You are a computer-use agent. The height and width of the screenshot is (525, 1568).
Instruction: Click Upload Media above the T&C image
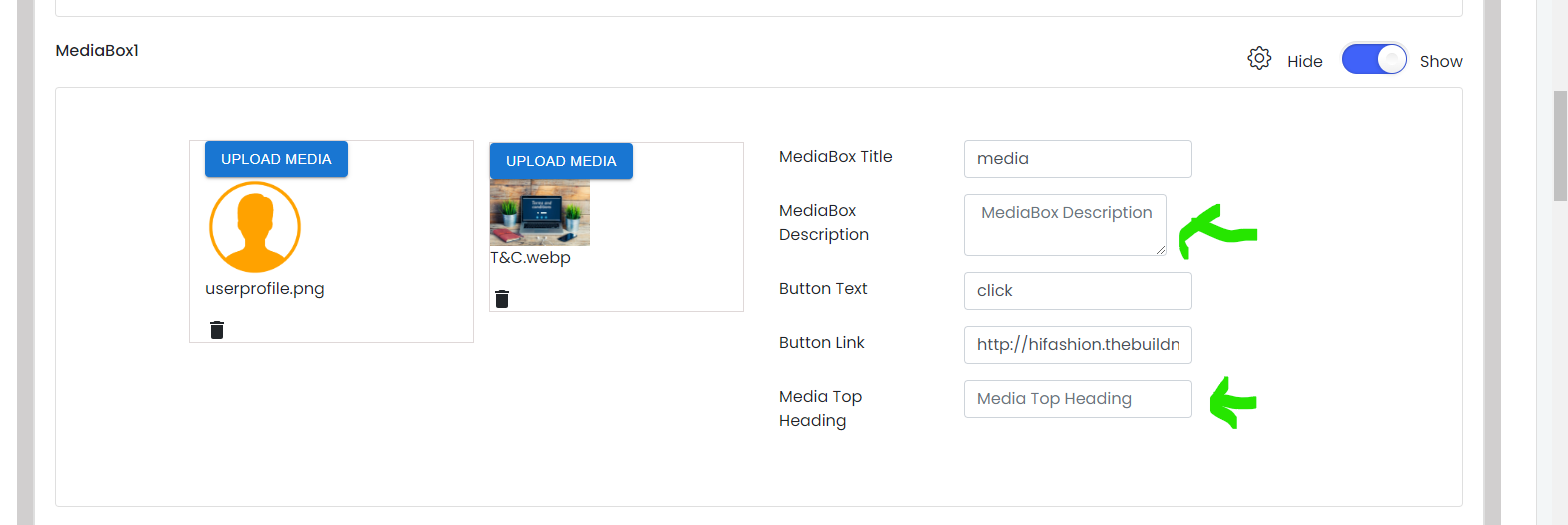561,161
